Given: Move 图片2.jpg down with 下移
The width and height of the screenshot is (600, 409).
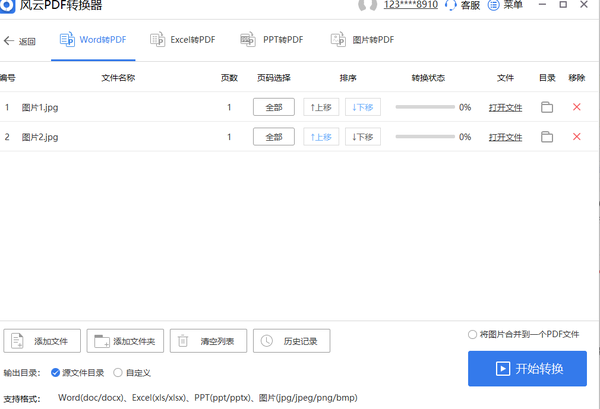Looking at the screenshot, I should (363, 137).
